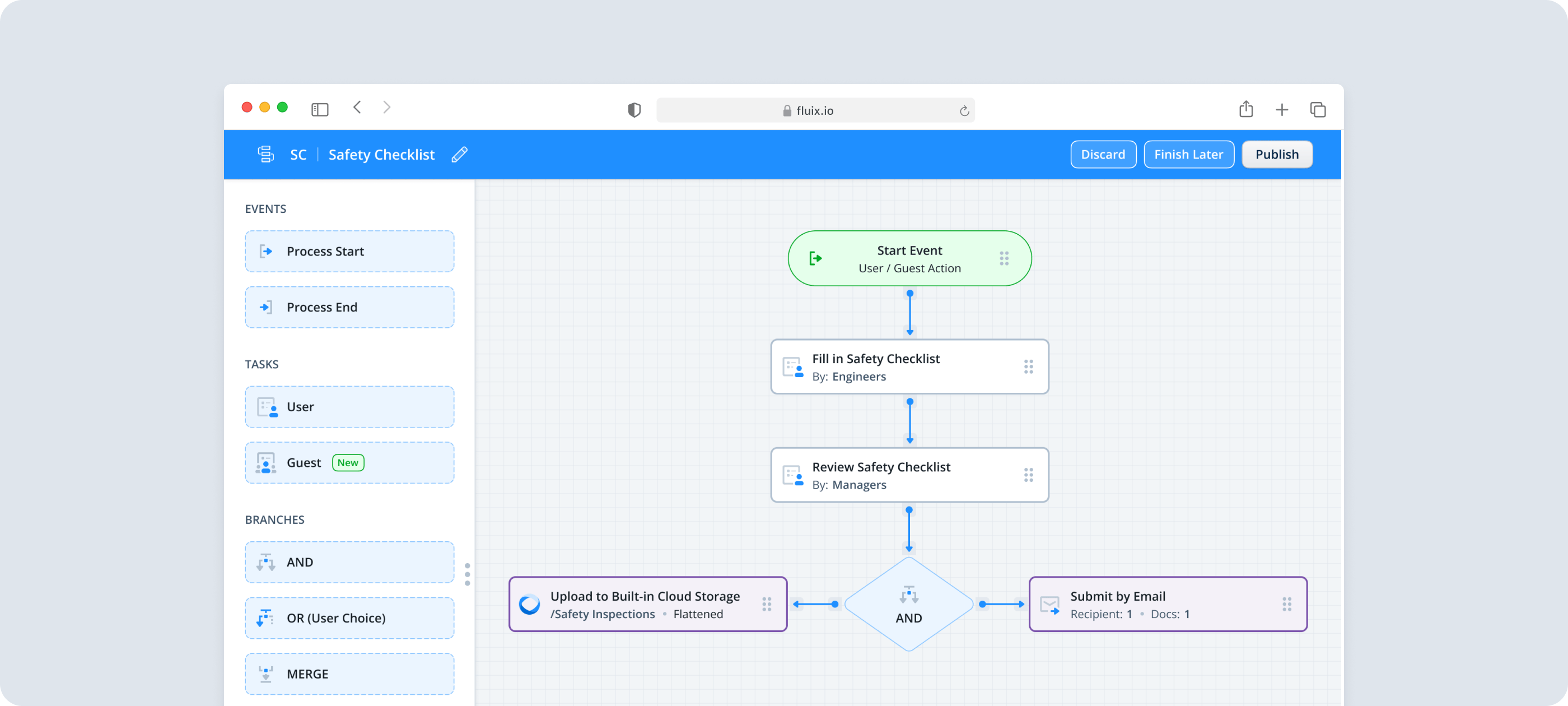
Task: Click the sidebar resize handle dots
Action: (x=467, y=574)
